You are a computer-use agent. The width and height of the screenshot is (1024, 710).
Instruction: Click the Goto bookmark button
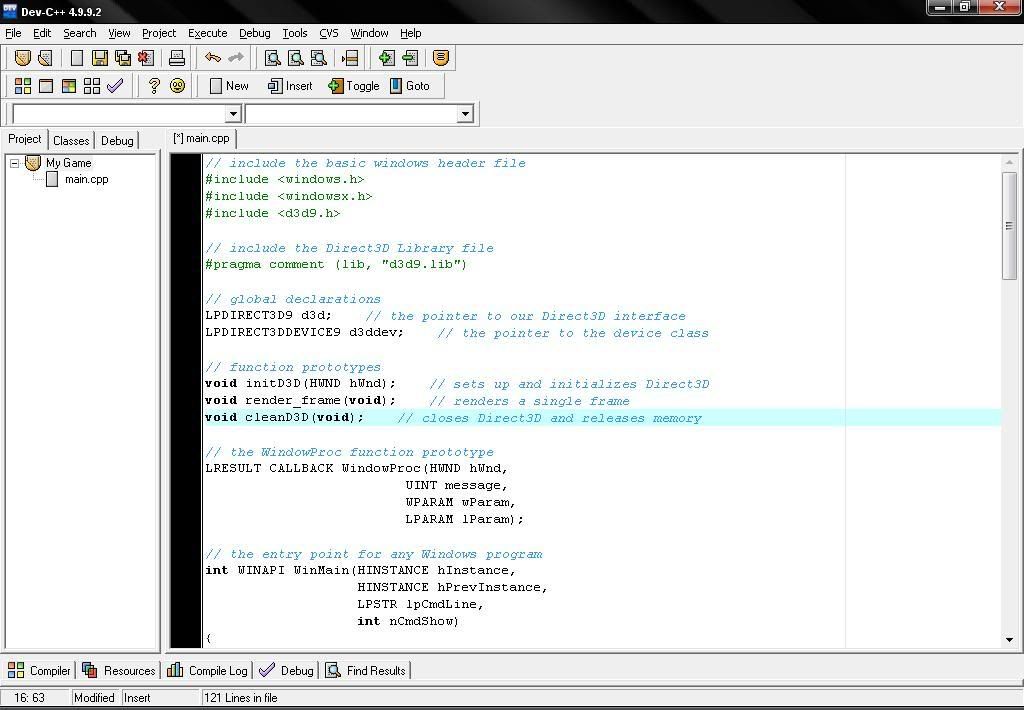point(409,86)
